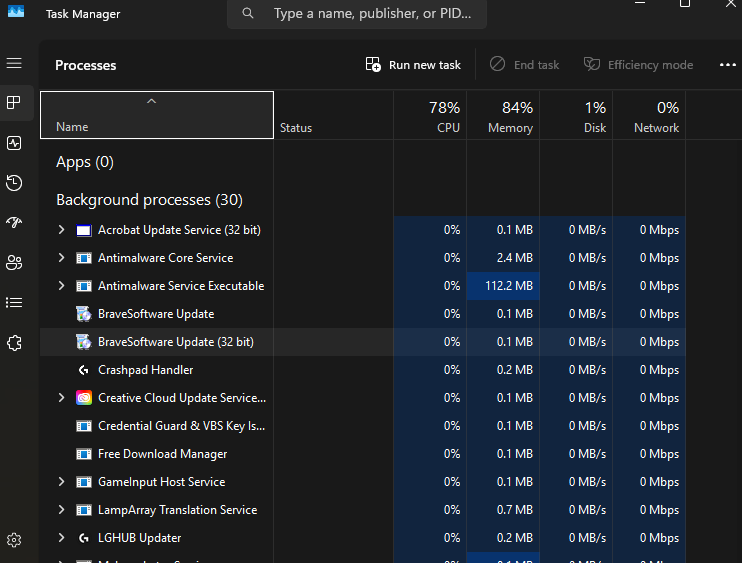This screenshot has width=742, height=563.
Task: Select Background processes (30) group header
Action: [x=149, y=200]
